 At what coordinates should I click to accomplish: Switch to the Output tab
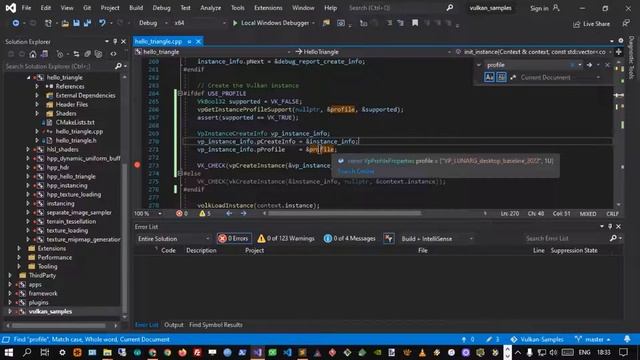point(173,325)
